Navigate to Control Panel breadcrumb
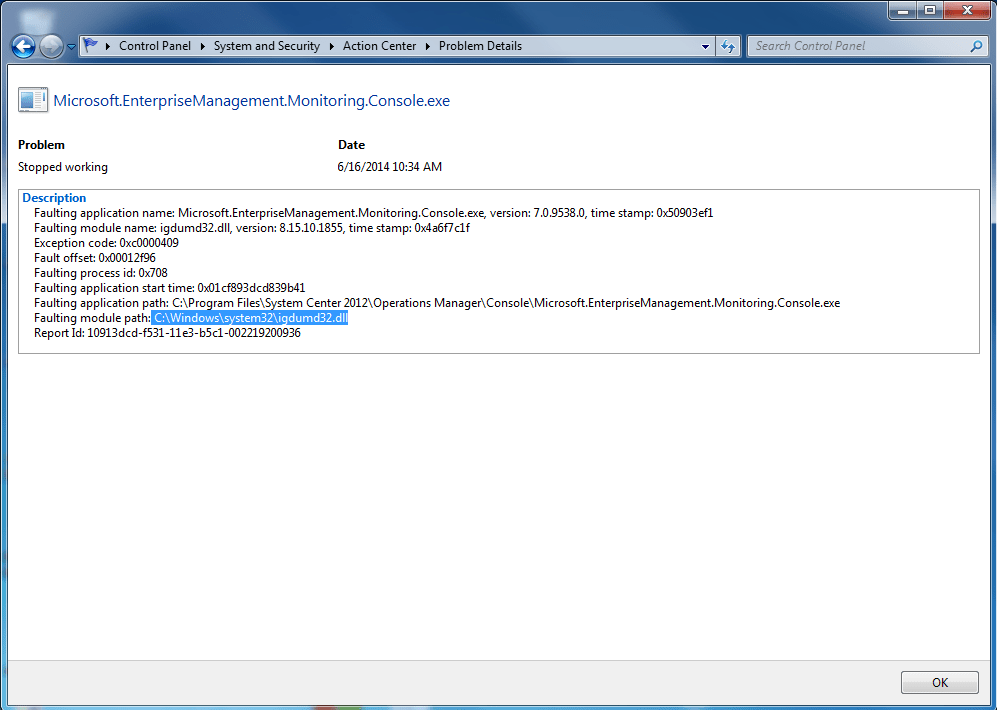 pyautogui.click(x=155, y=46)
